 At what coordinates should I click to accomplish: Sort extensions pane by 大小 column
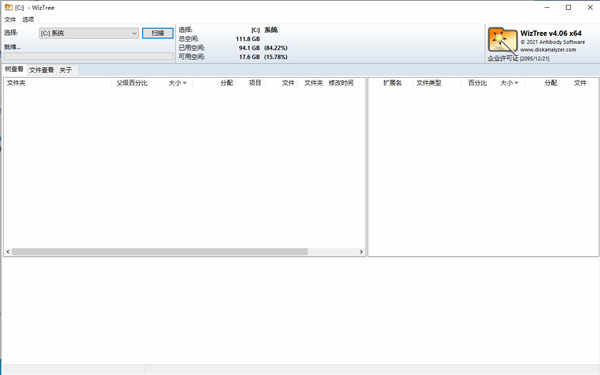(x=509, y=83)
